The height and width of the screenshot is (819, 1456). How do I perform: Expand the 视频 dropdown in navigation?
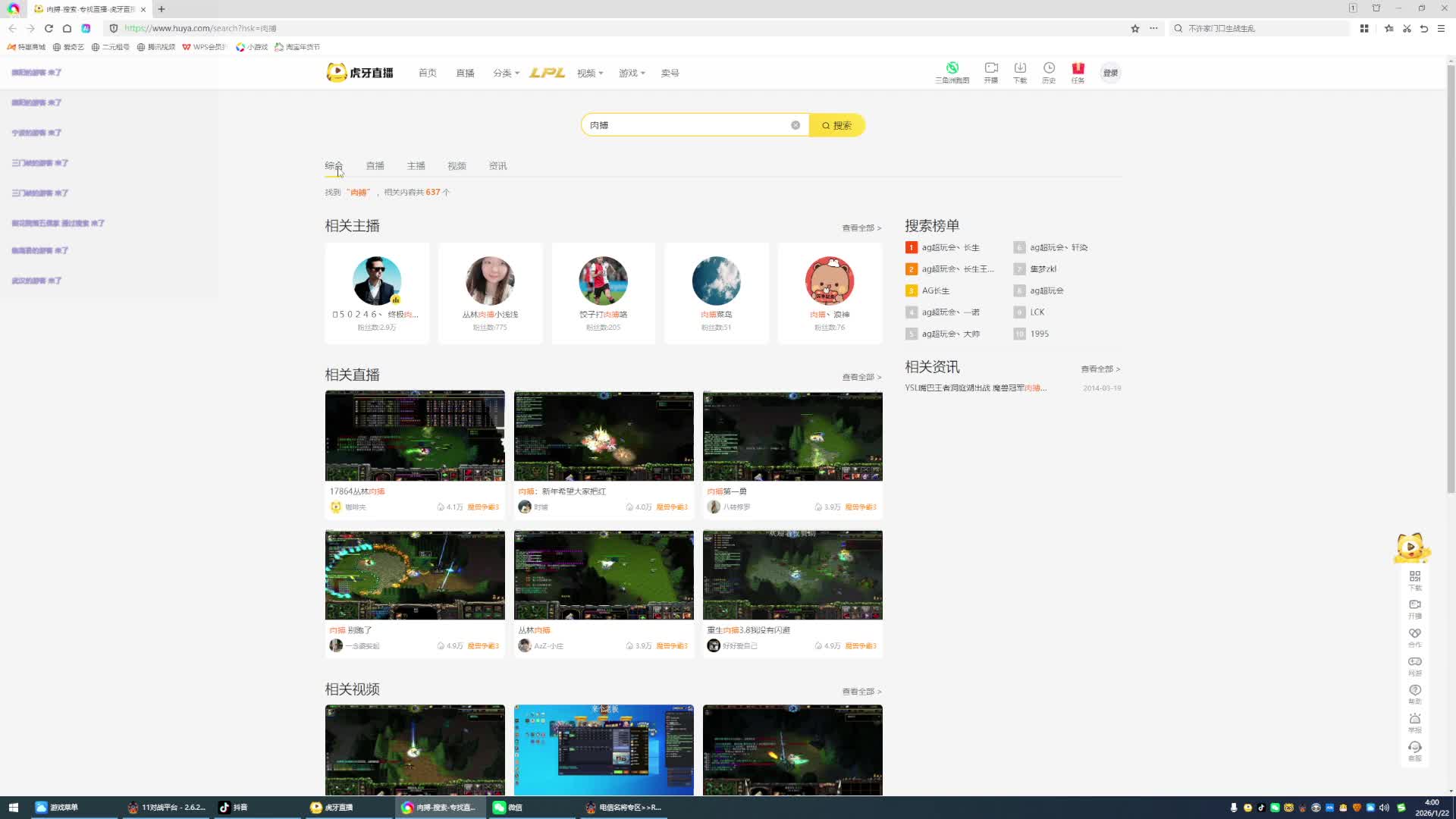click(590, 73)
